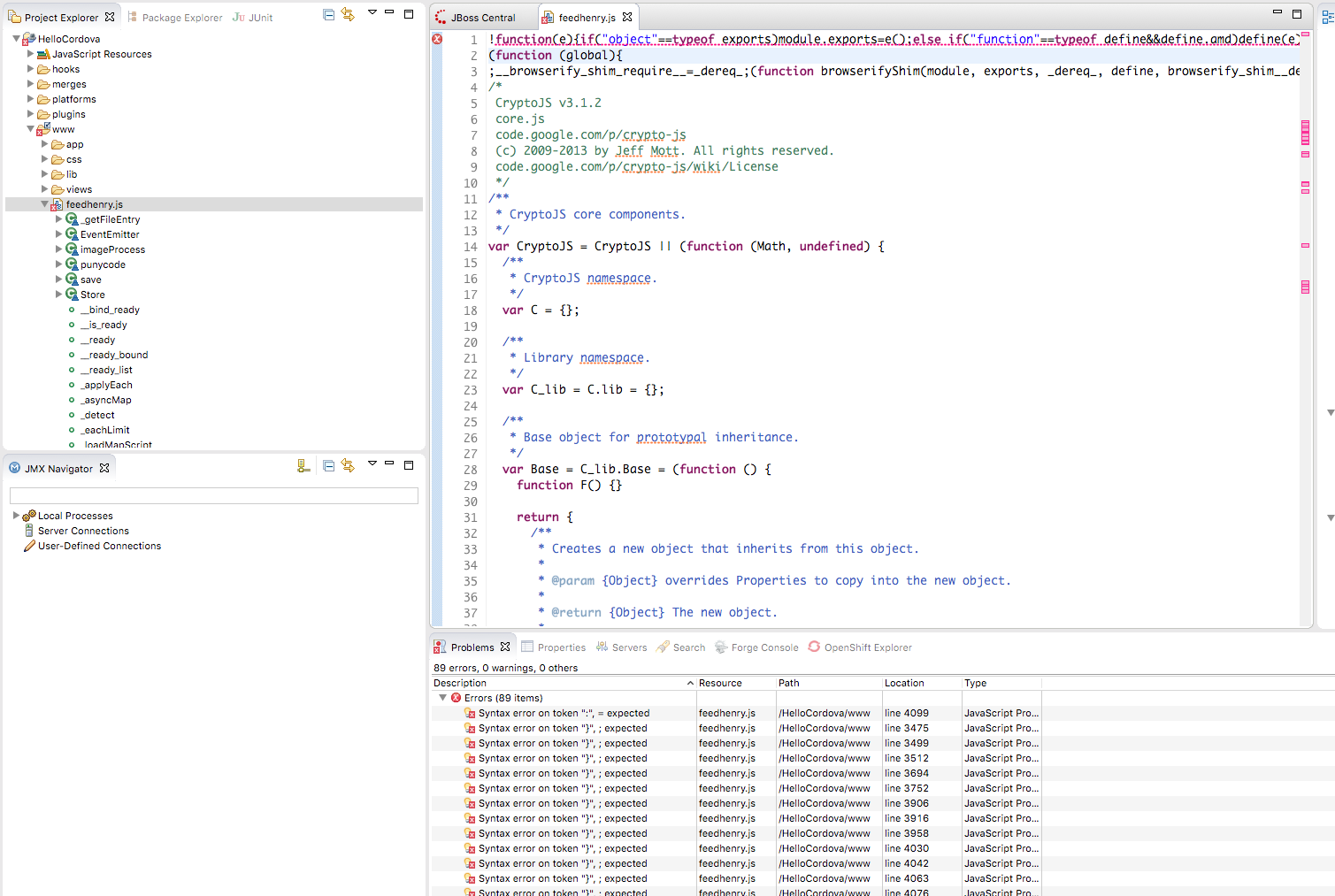The image size is (1335, 896).
Task: Open Project Explorer view menu arrow
Action: coord(372,13)
